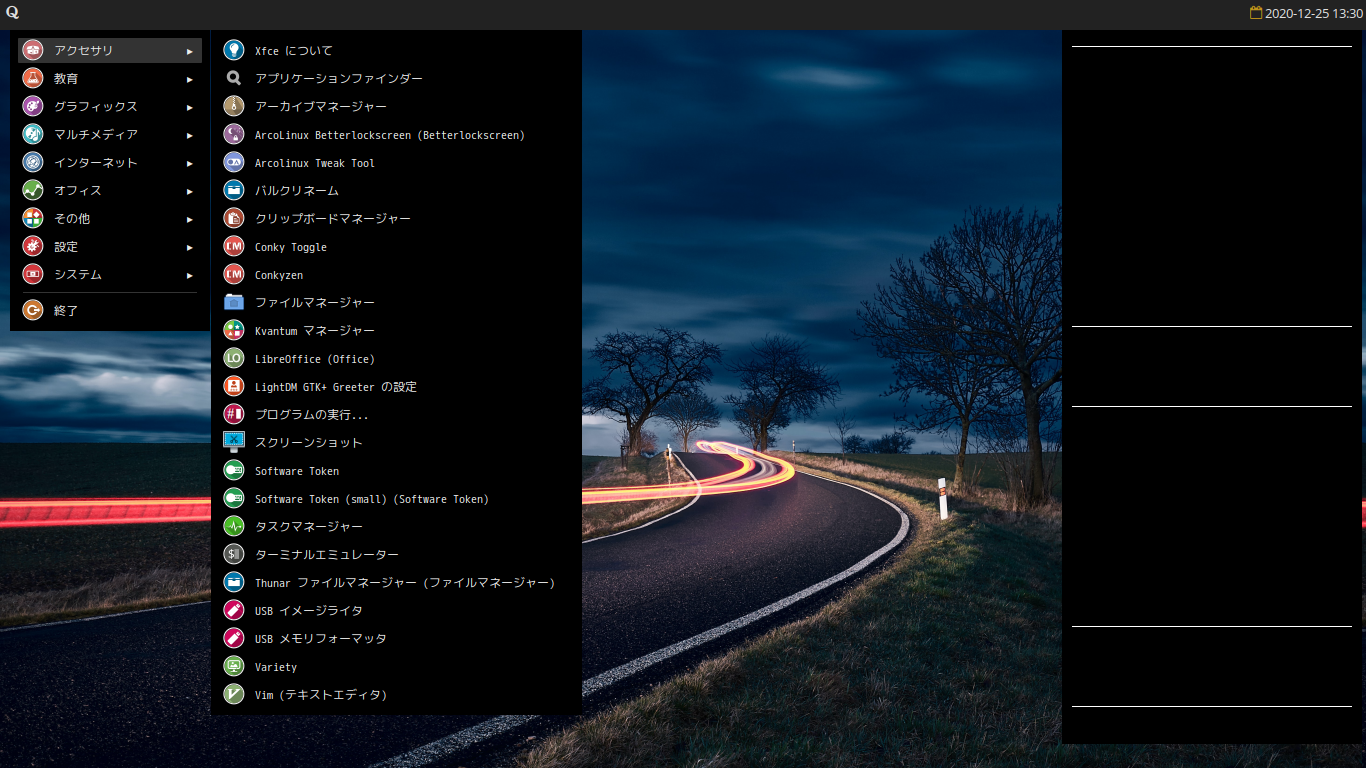
Task: Click the calendar icon beside the clock
Action: pos(1256,13)
